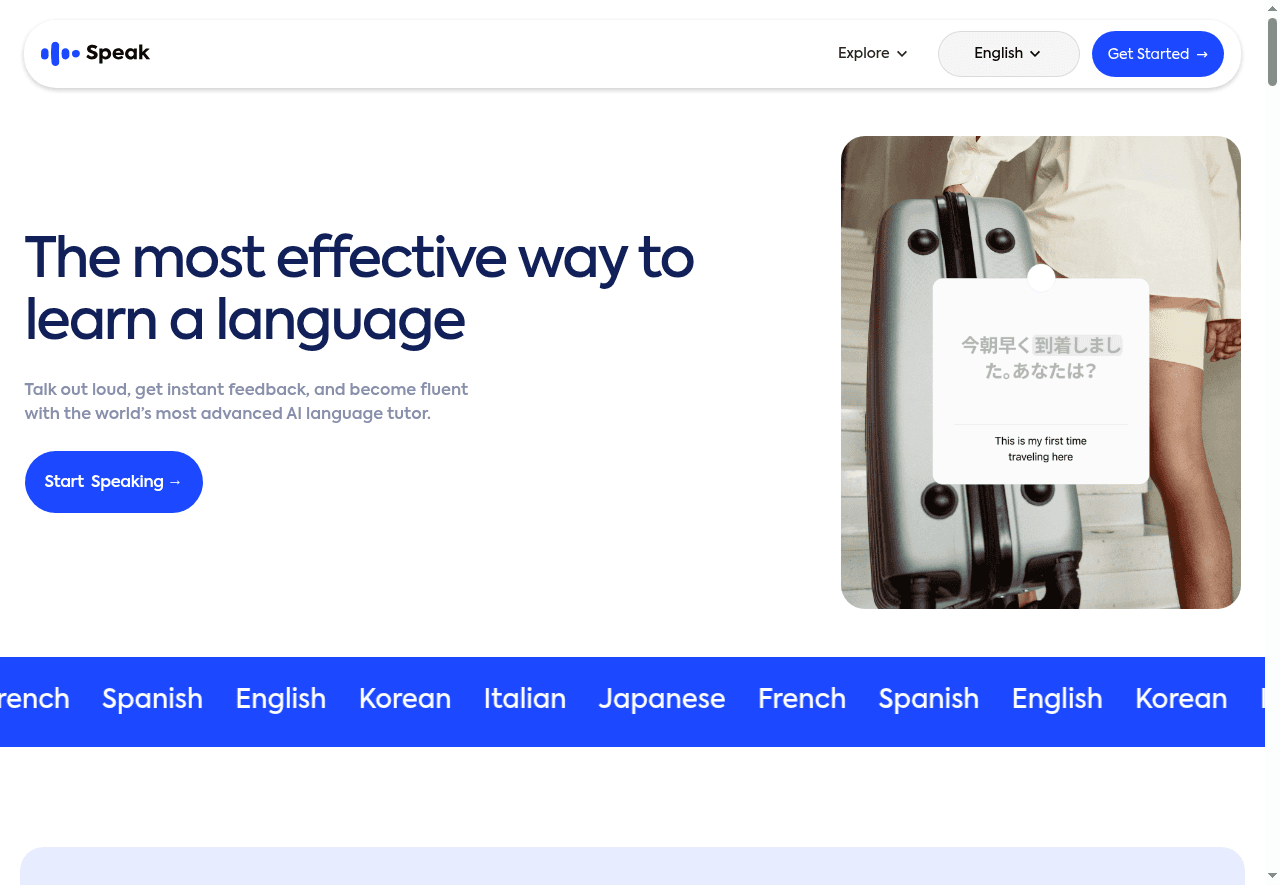The height and width of the screenshot is (885, 1280).
Task: Click French in the language marquee
Action: point(801,698)
